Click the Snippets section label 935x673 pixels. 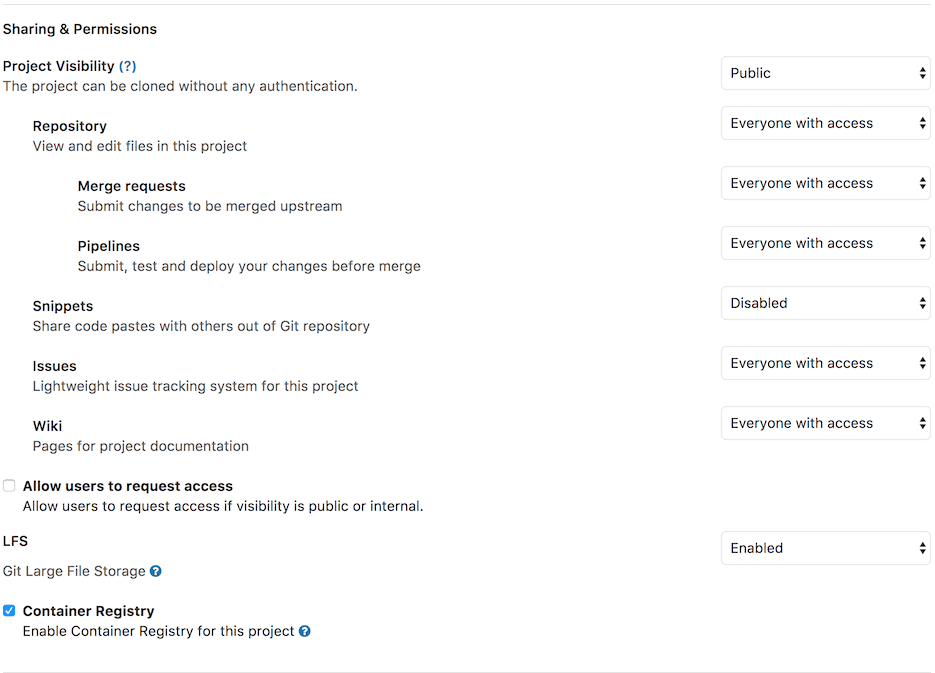tap(62, 306)
